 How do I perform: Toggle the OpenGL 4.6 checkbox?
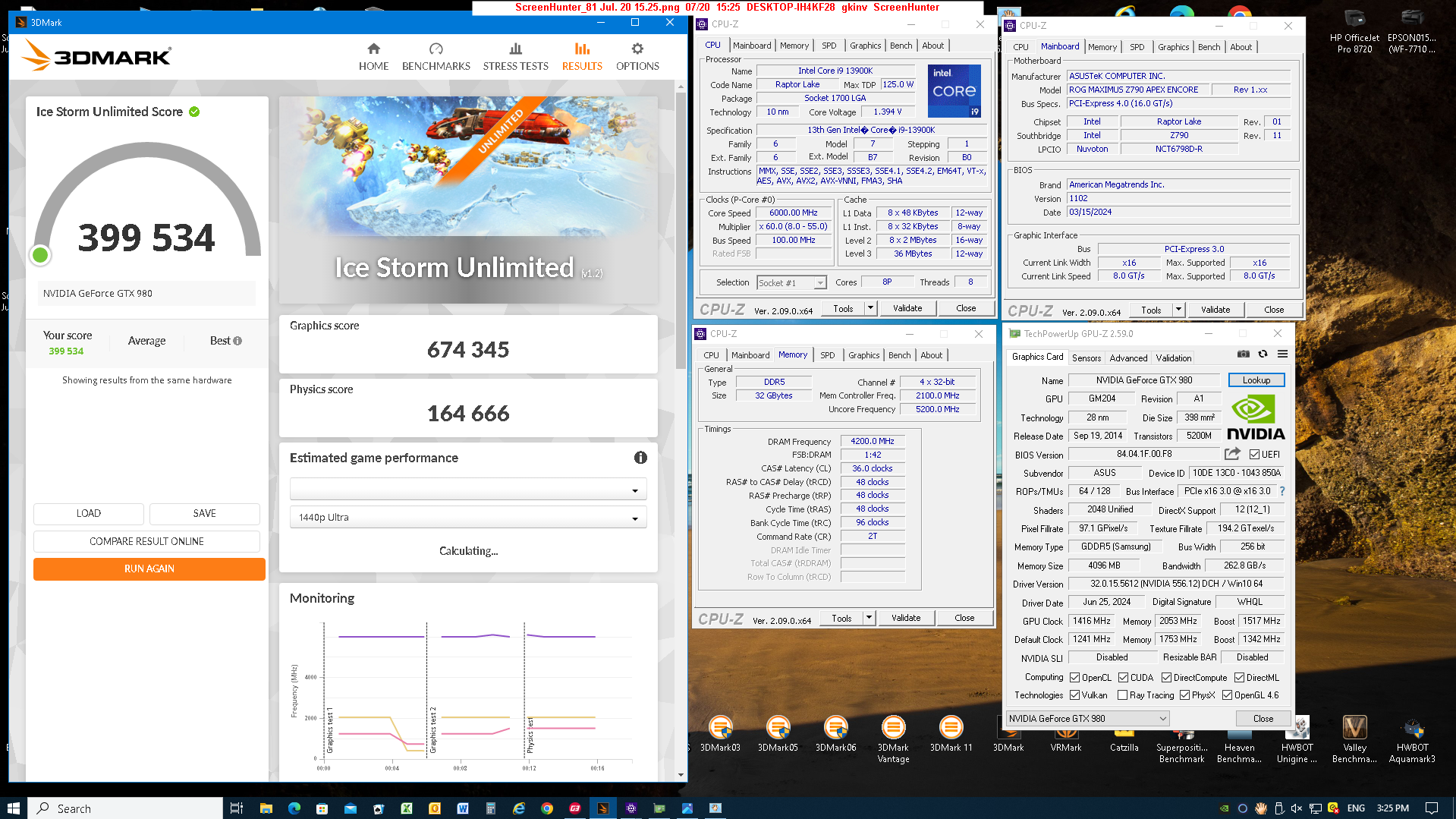1227,695
